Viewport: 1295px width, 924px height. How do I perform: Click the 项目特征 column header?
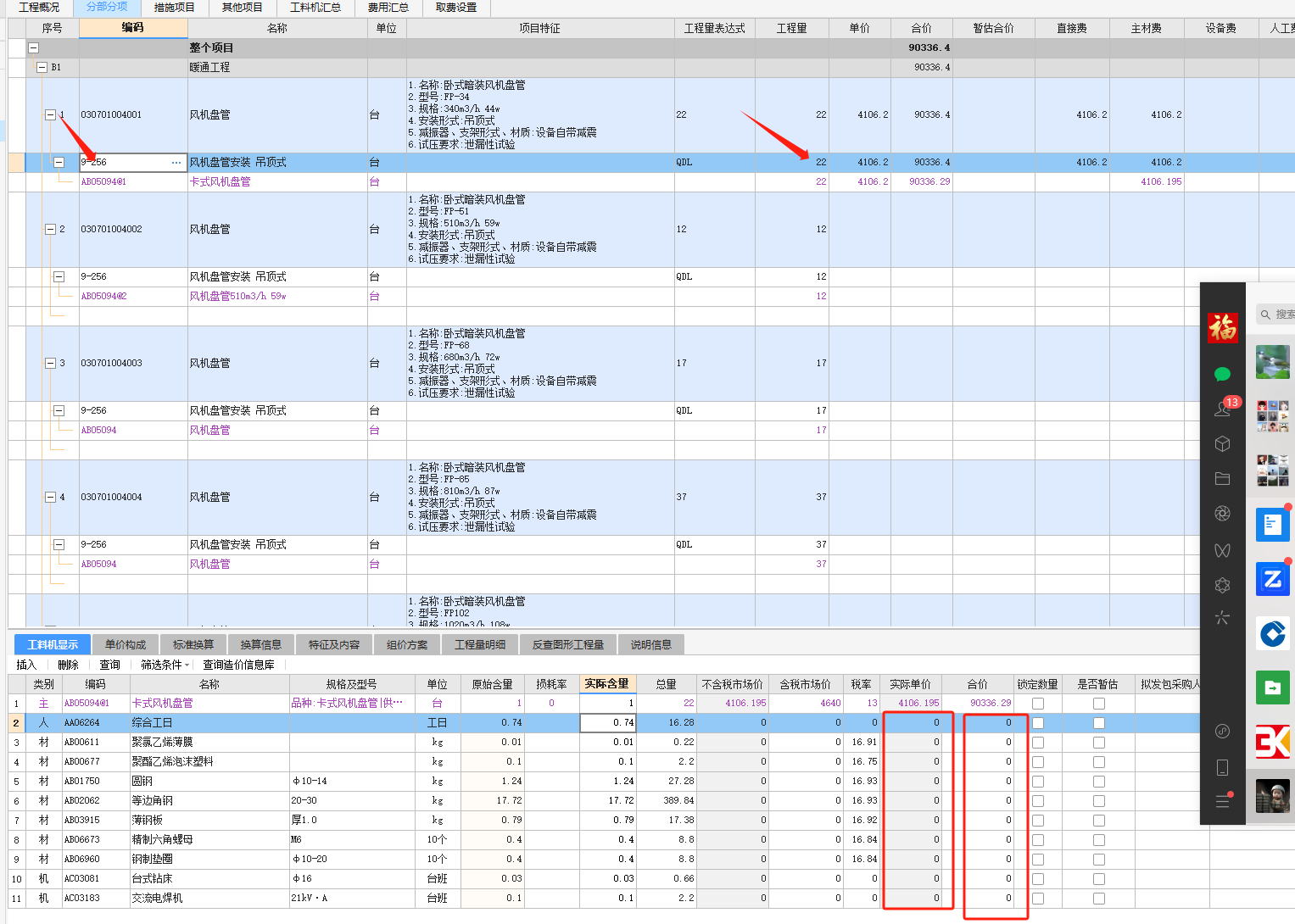pyautogui.click(x=539, y=28)
